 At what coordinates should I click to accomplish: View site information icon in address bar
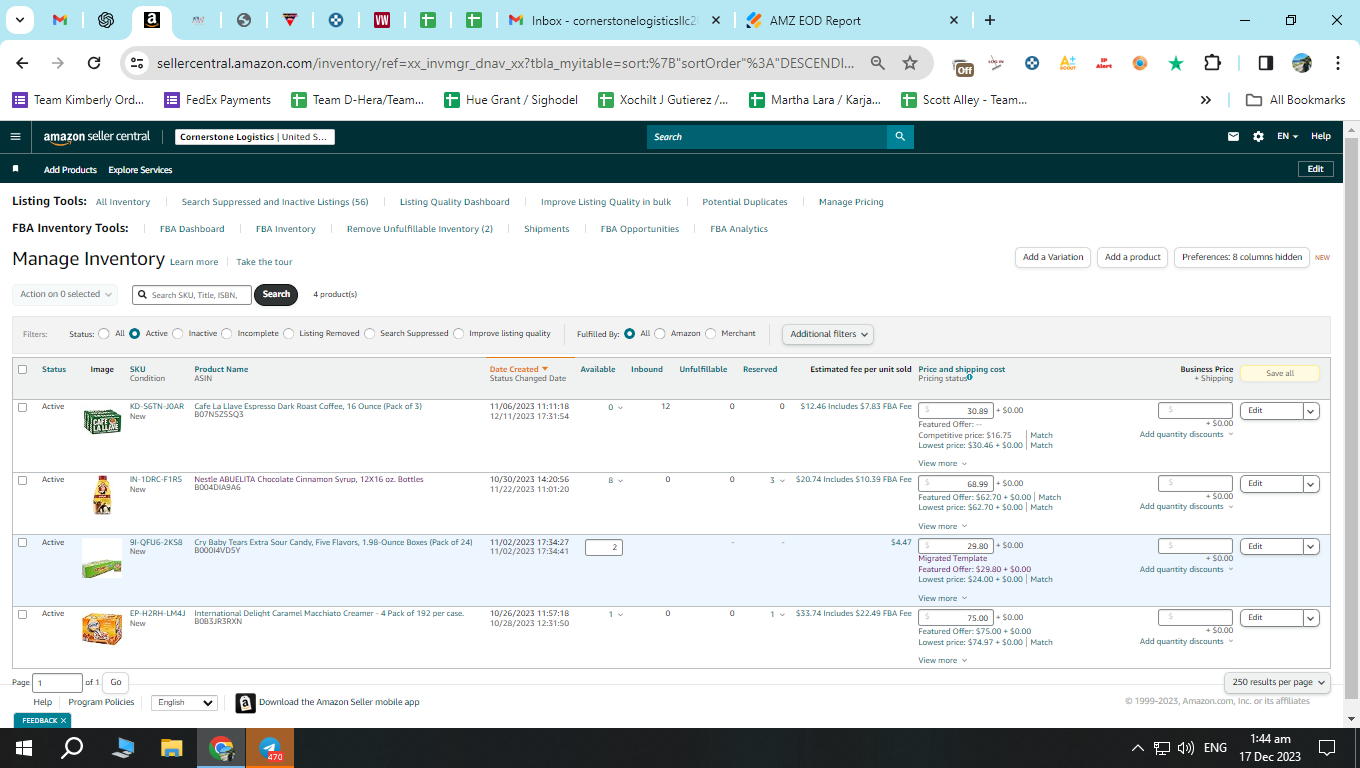(x=138, y=63)
